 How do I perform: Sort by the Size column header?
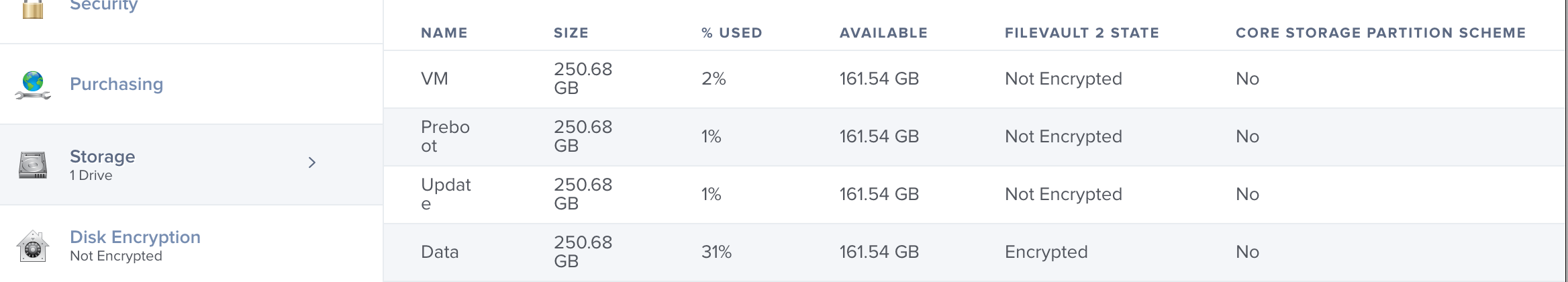click(571, 33)
